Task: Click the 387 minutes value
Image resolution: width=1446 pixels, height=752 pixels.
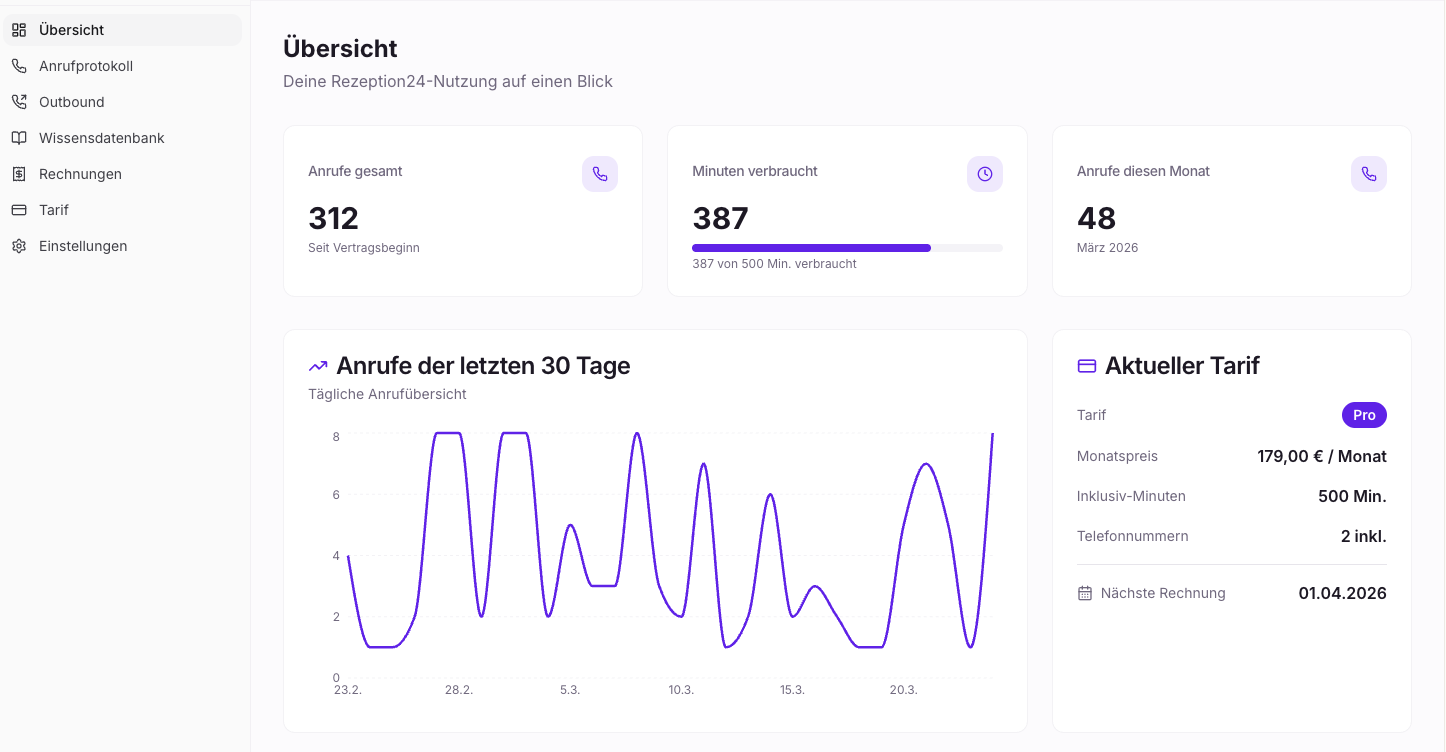Action: coord(720,218)
